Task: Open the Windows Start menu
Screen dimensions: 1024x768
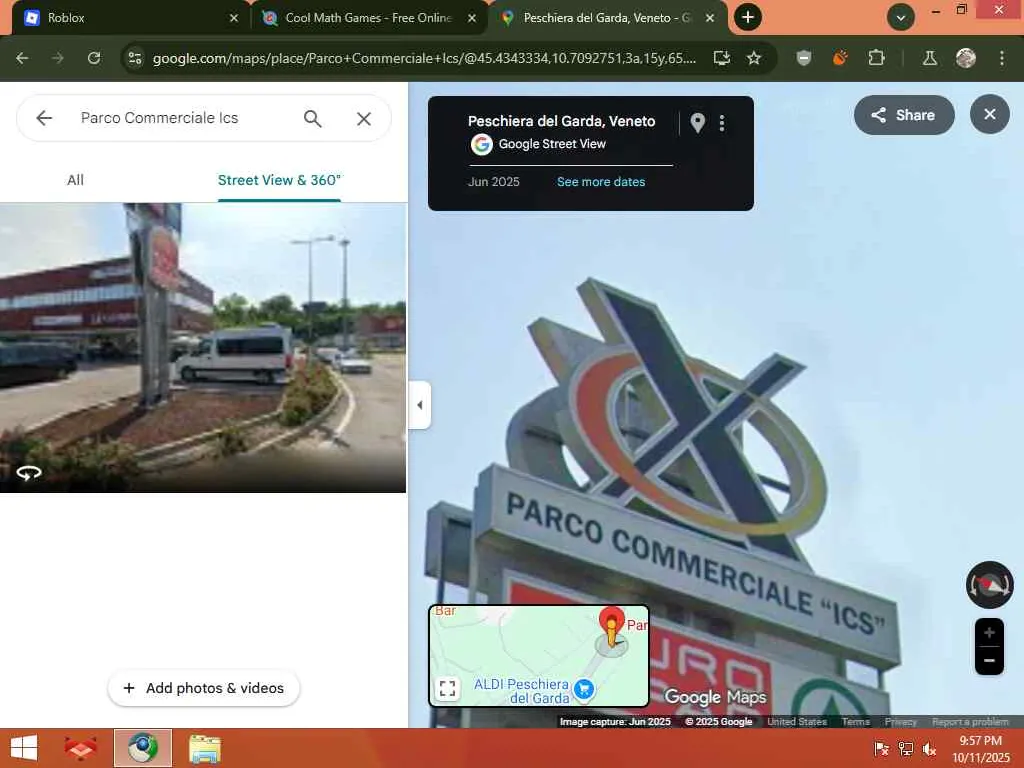Action: pyautogui.click(x=24, y=748)
